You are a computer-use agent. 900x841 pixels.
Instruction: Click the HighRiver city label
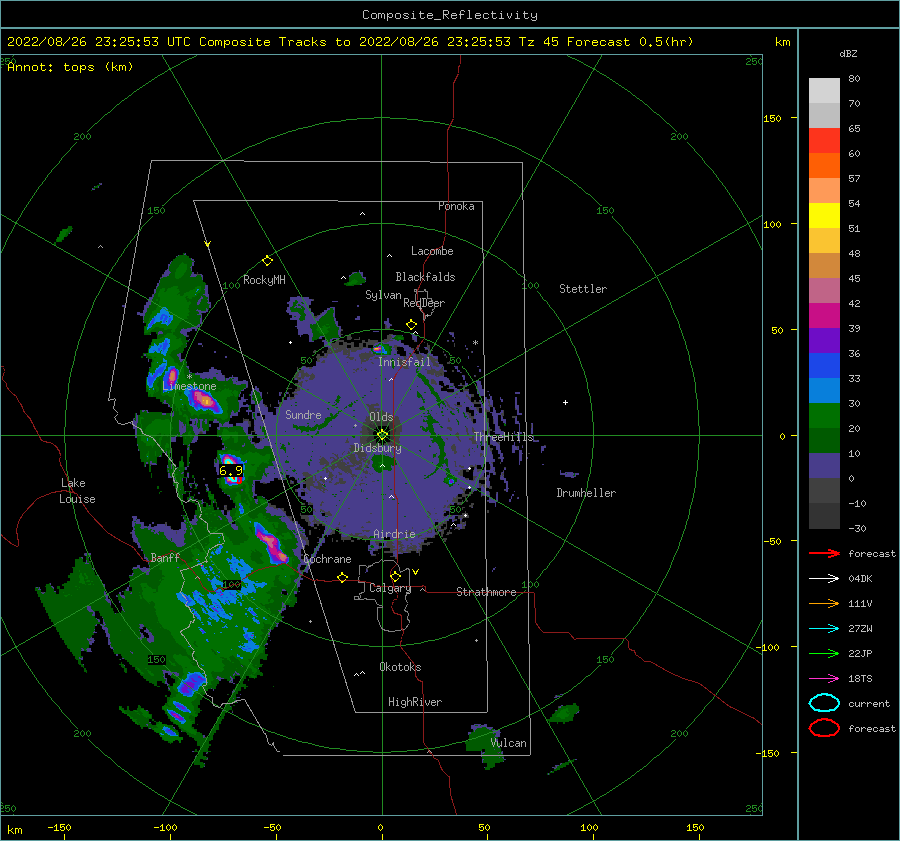click(415, 702)
